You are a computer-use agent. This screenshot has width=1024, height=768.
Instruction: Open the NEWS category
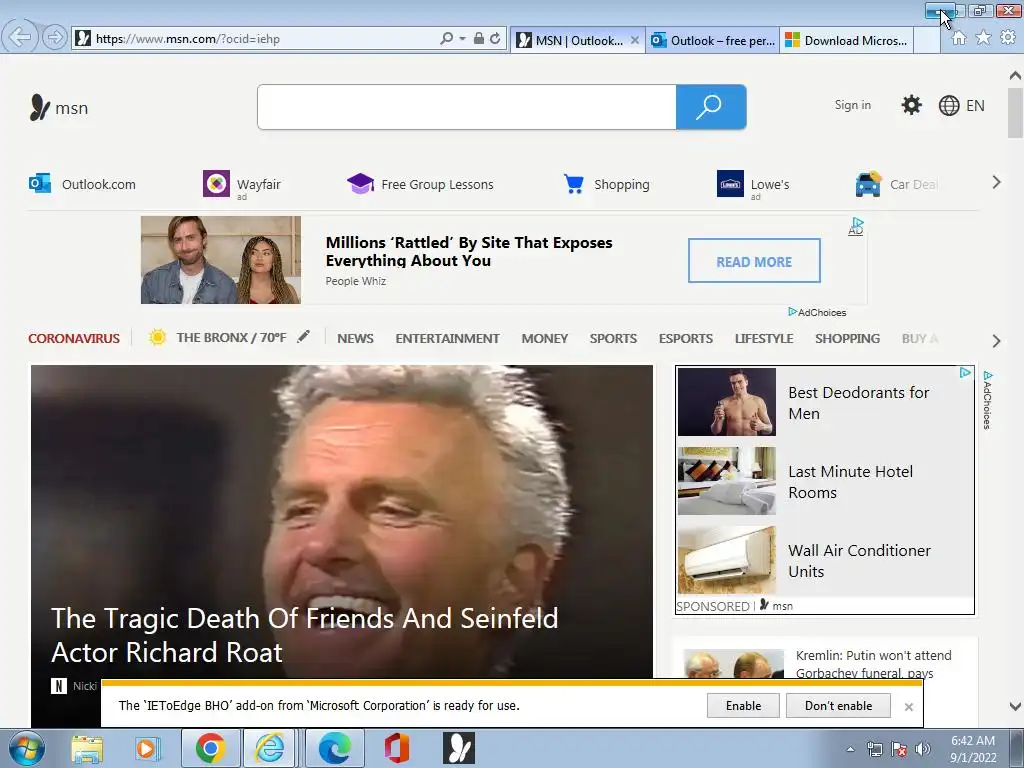pos(355,338)
